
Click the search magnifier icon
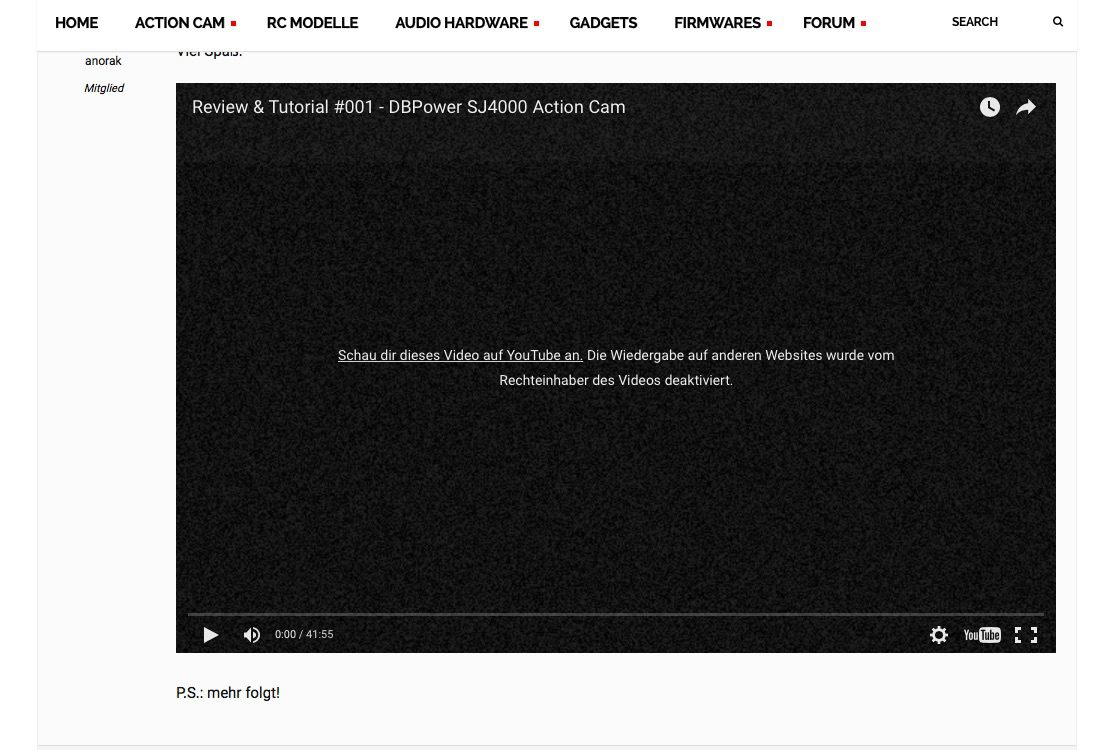tap(1058, 22)
